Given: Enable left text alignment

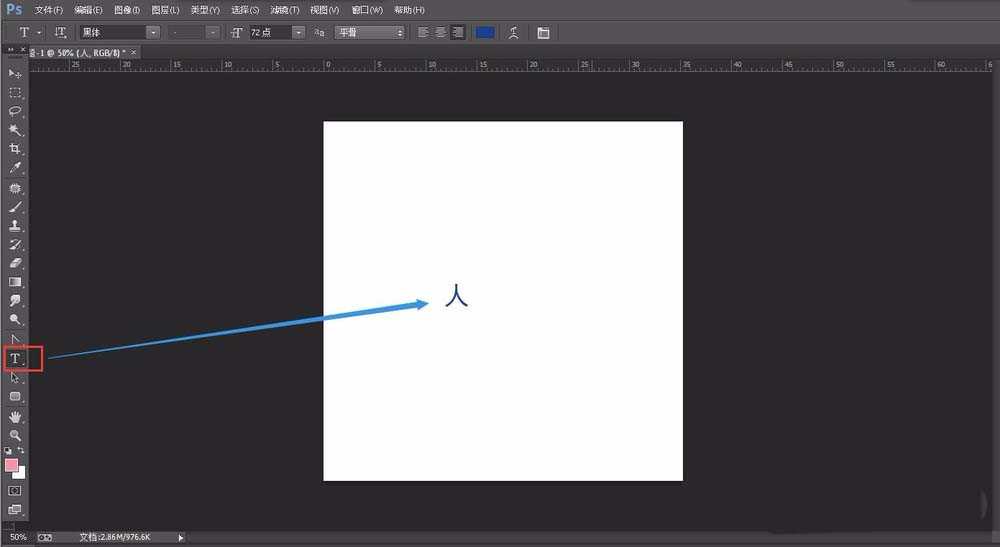Looking at the screenshot, I should coord(423,32).
